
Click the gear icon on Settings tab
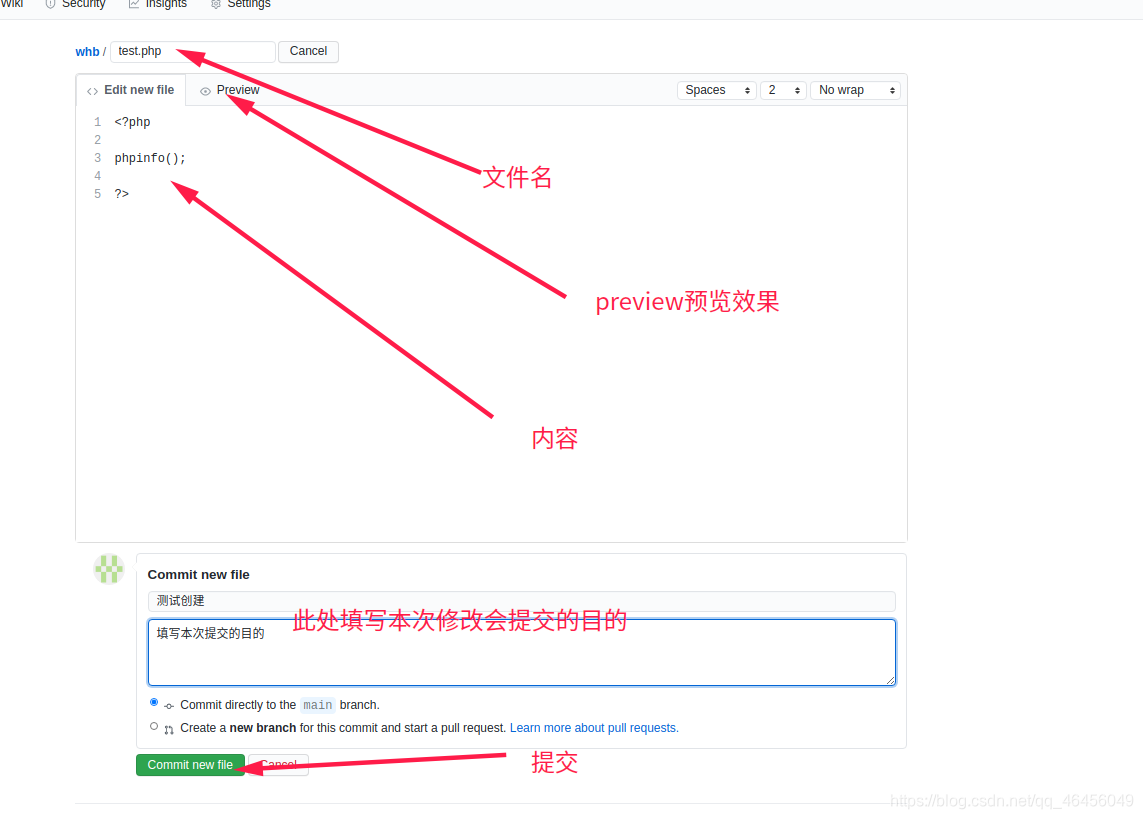216,4
